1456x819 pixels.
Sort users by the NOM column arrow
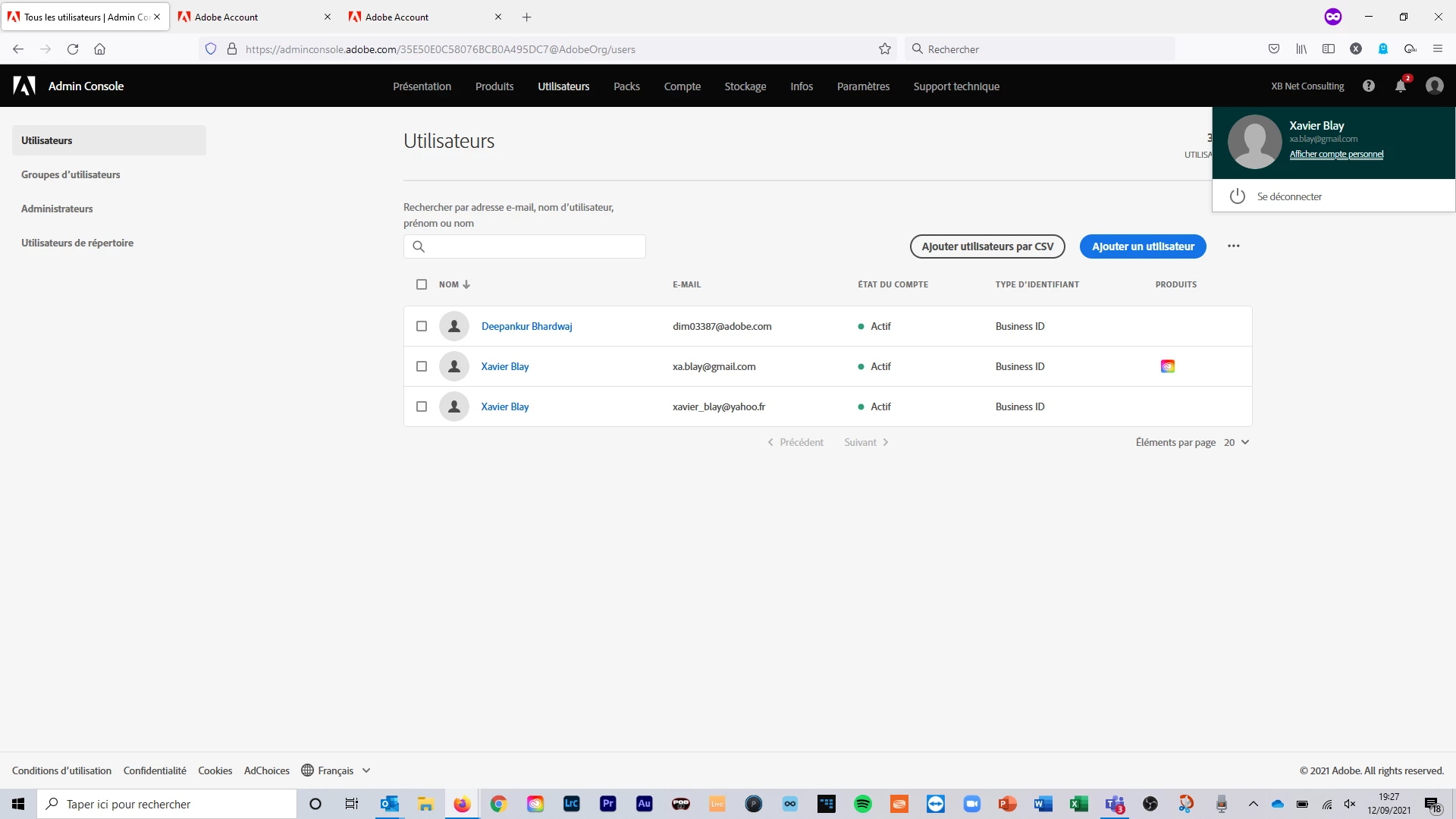tap(466, 285)
